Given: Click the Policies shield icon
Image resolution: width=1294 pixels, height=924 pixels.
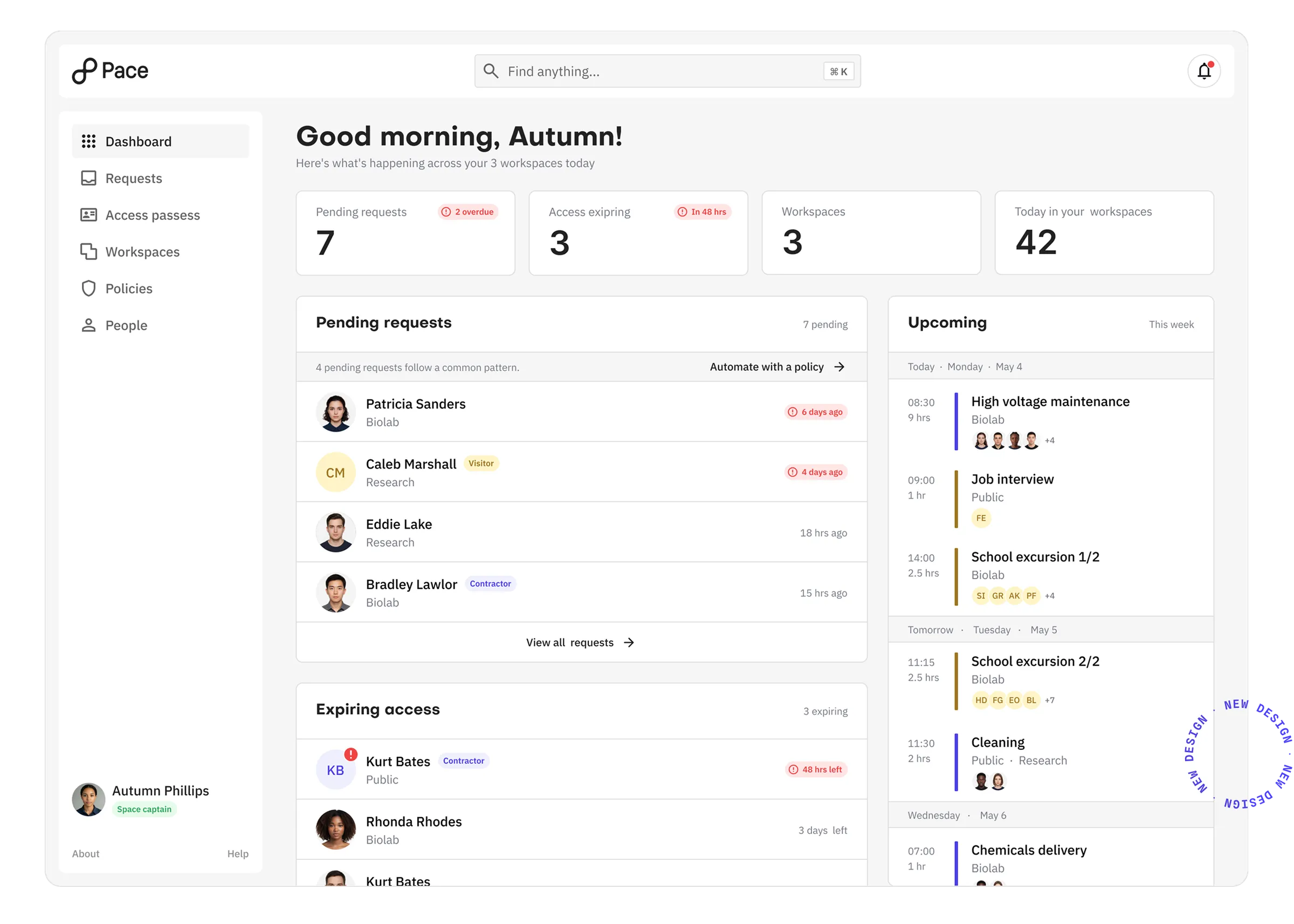Looking at the screenshot, I should pyautogui.click(x=88, y=288).
